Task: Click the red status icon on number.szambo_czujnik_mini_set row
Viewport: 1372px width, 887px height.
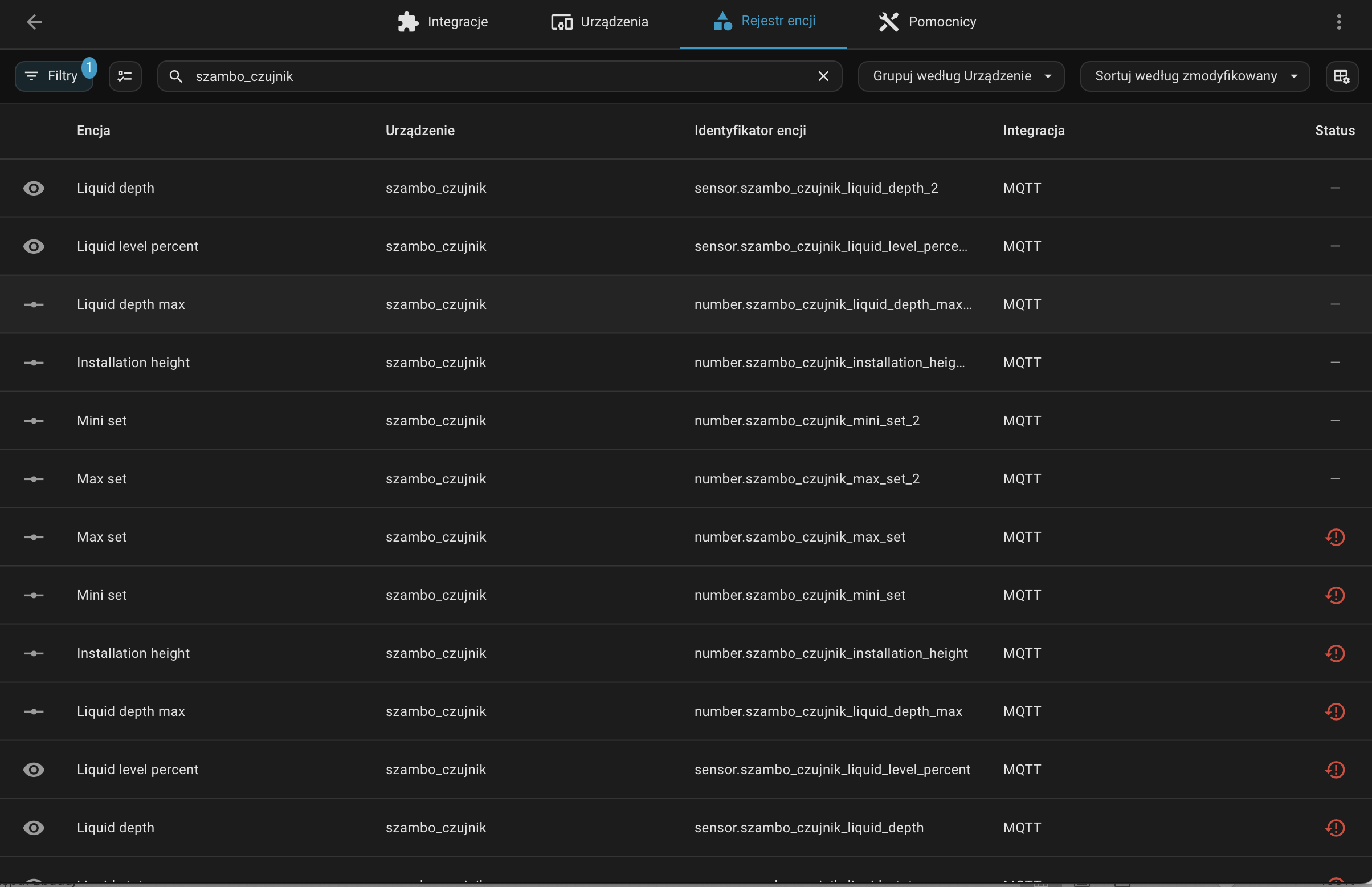Action: 1334,595
